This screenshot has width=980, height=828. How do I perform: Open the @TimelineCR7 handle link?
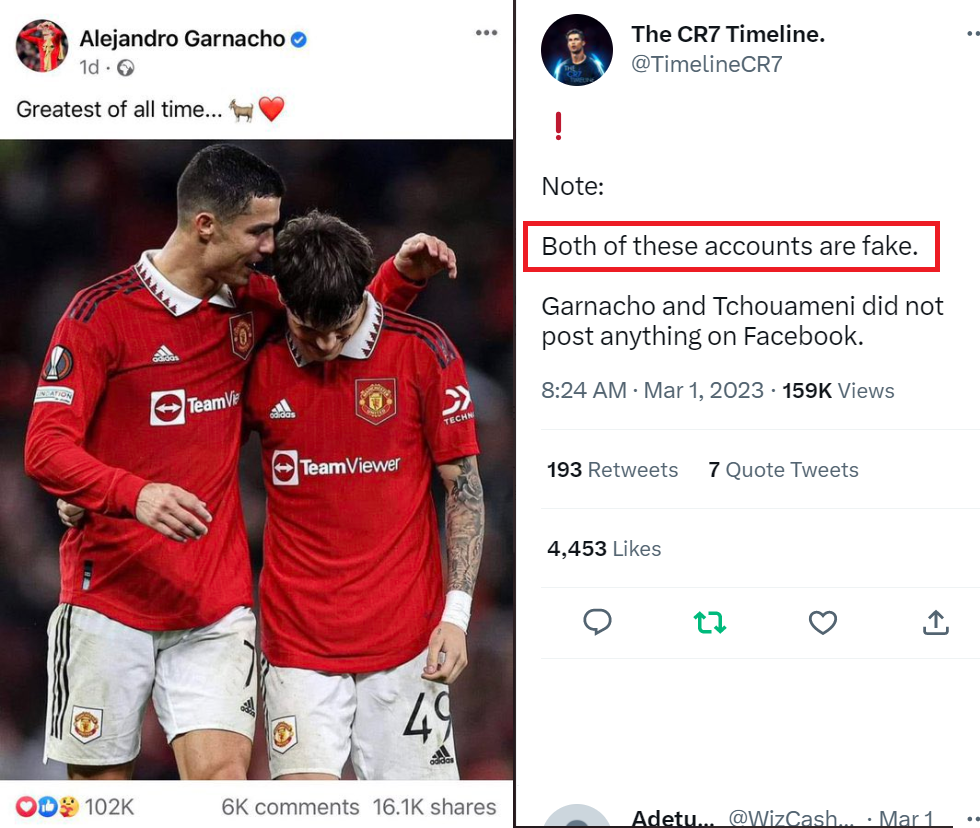click(x=706, y=64)
